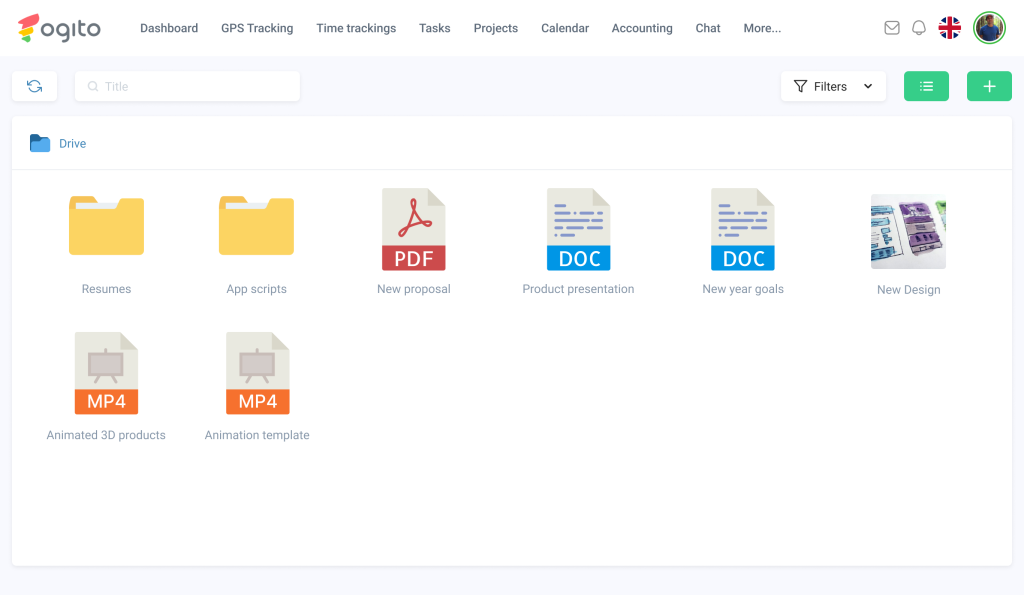Click the UK flag language selector
Image resolution: width=1024 pixels, height=595 pixels.
[x=950, y=28]
